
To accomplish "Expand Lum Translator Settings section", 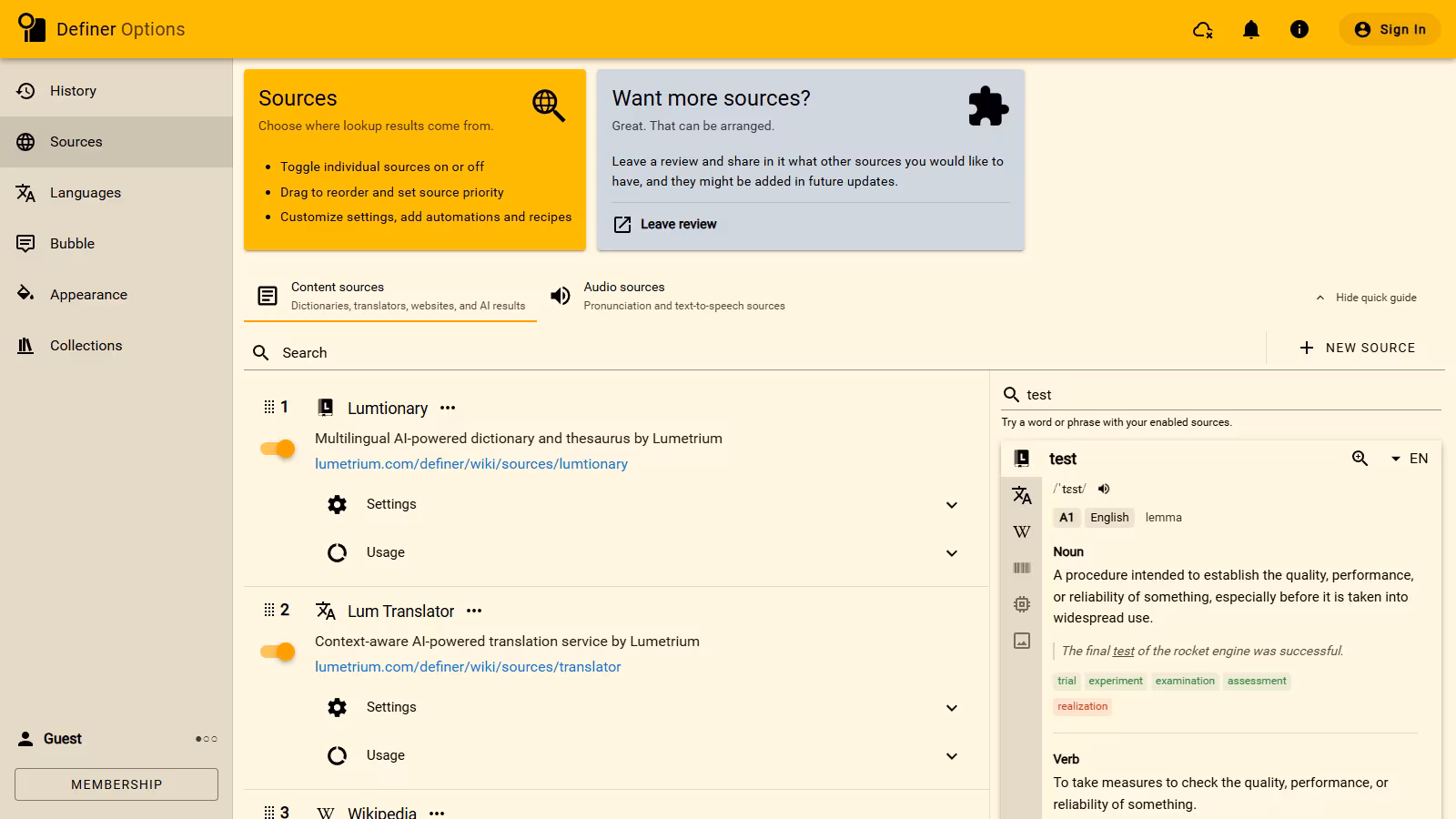I will [x=642, y=707].
